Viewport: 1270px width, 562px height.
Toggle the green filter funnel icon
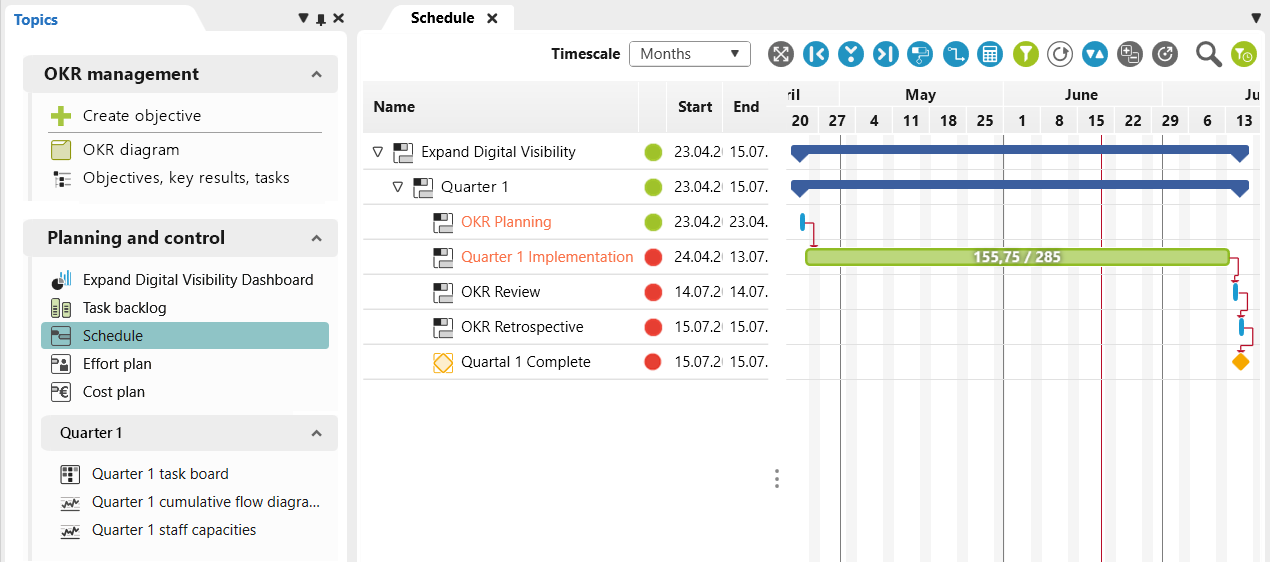pyautogui.click(x=1026, y=54)
